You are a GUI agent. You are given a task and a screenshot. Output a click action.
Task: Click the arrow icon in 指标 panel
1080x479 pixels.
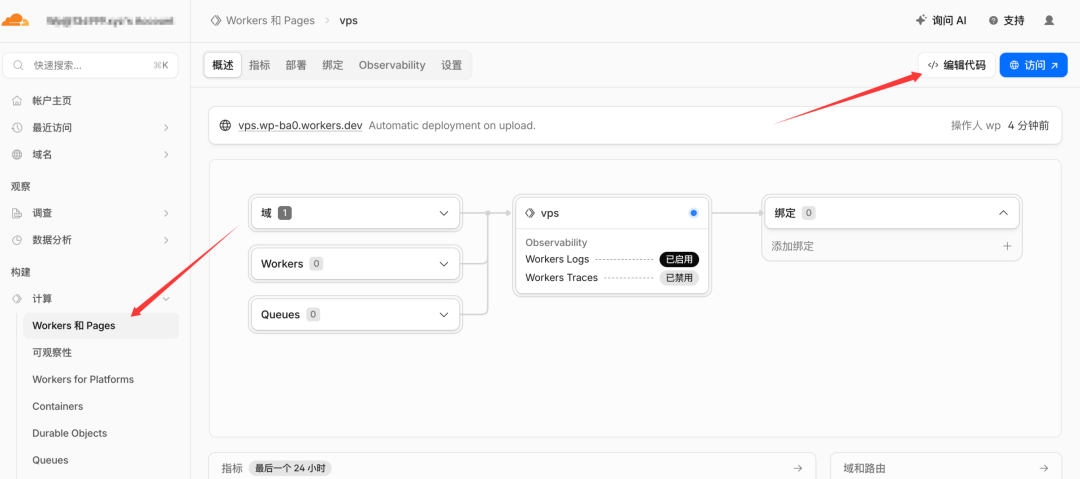[798, 468]
